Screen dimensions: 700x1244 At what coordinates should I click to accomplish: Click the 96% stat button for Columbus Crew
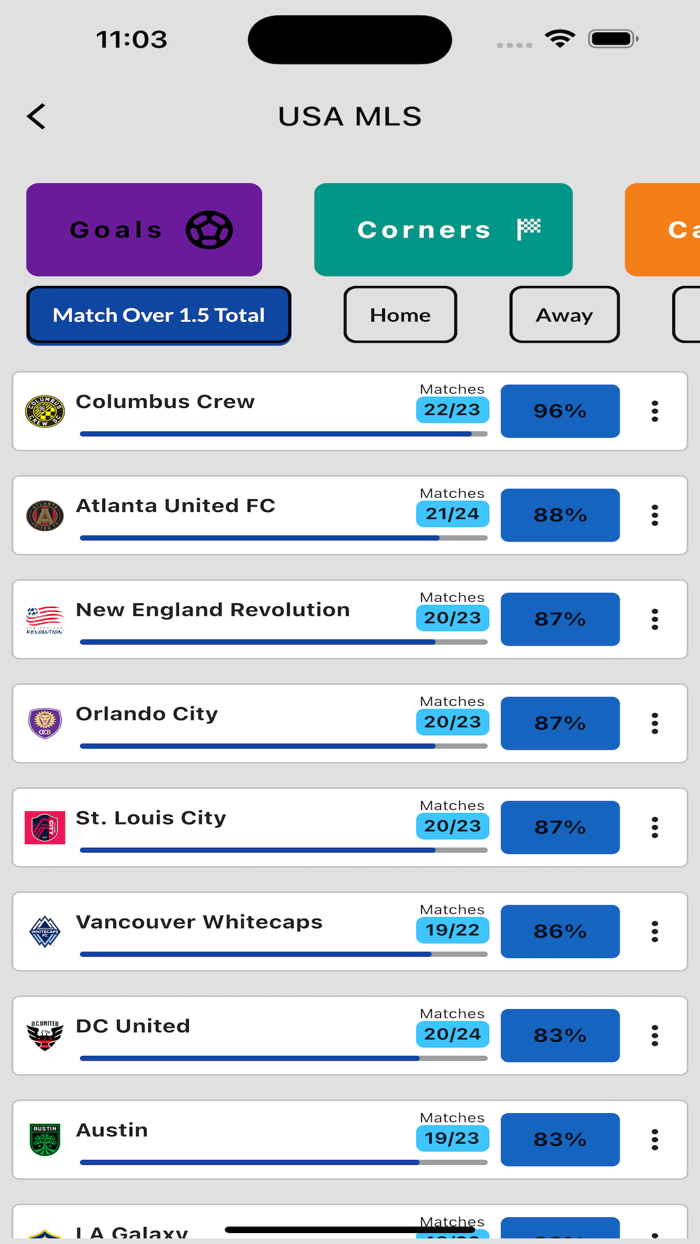560,410
